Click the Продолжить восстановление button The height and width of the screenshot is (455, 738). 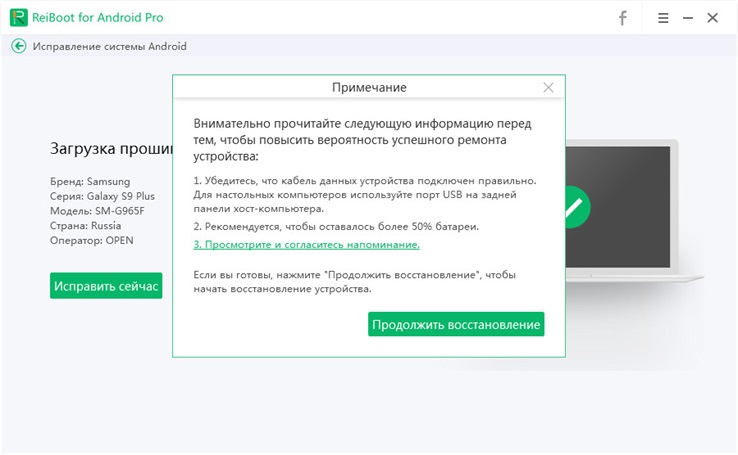456,324
